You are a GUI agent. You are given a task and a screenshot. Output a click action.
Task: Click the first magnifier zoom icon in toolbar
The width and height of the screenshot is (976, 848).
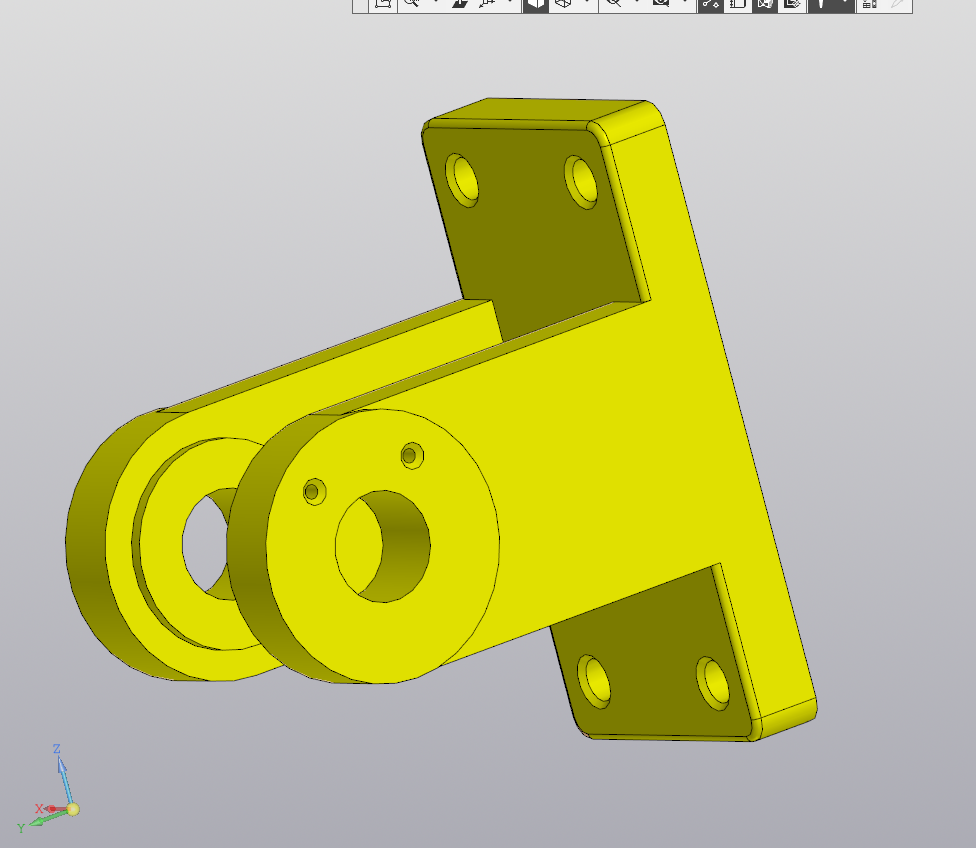pyautogui.click(x=410, y=4)
